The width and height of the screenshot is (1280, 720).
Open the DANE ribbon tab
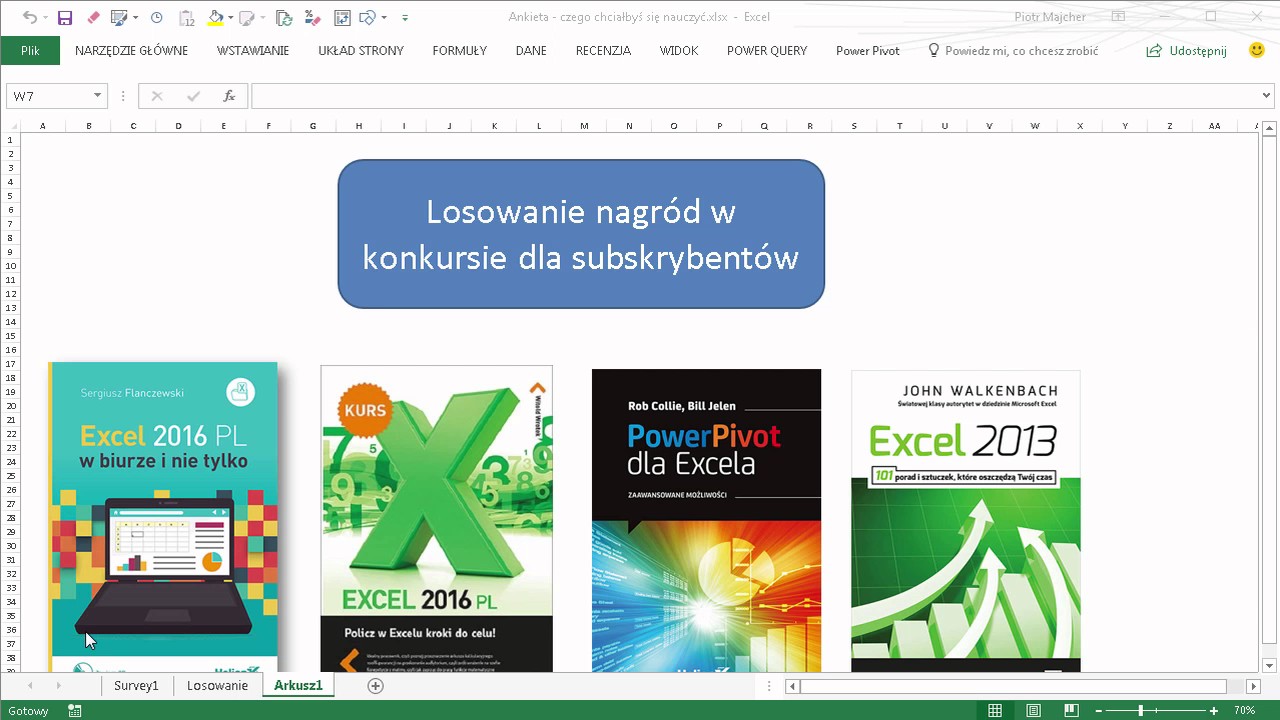tap(531, 50)
